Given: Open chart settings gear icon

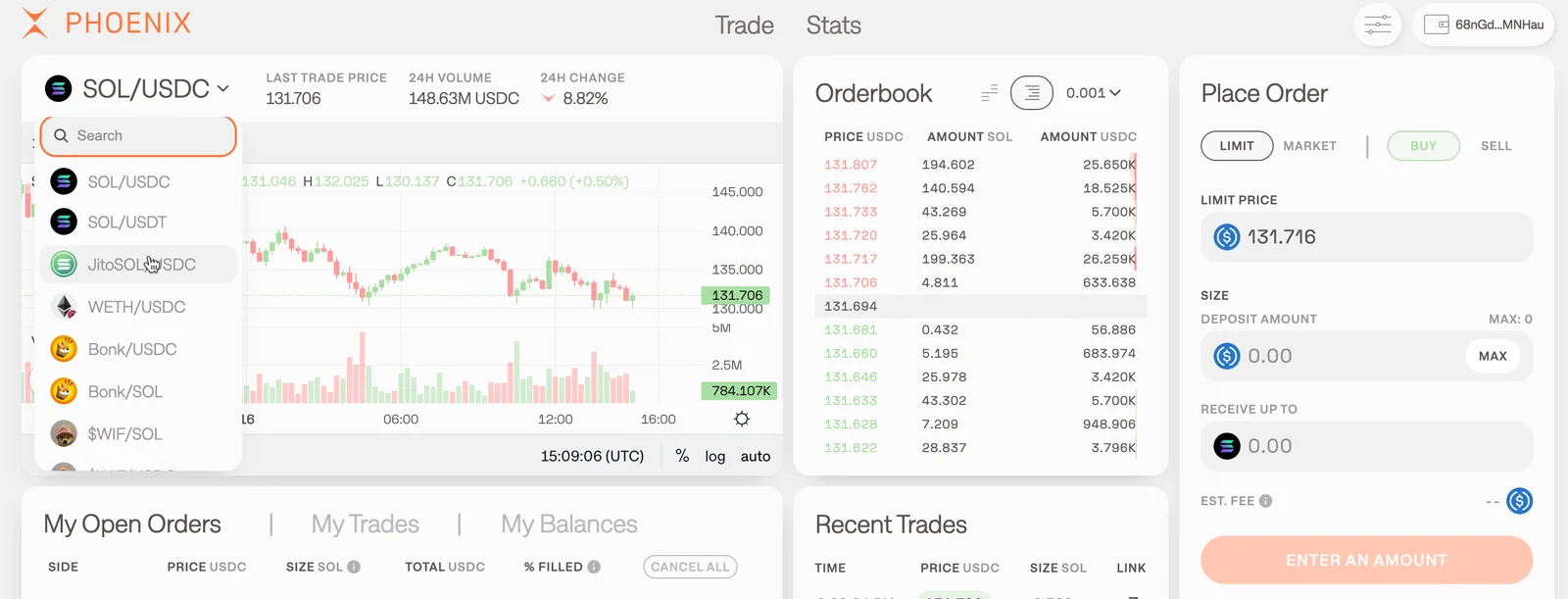Looking at the screenshot, I should point(742,419).
